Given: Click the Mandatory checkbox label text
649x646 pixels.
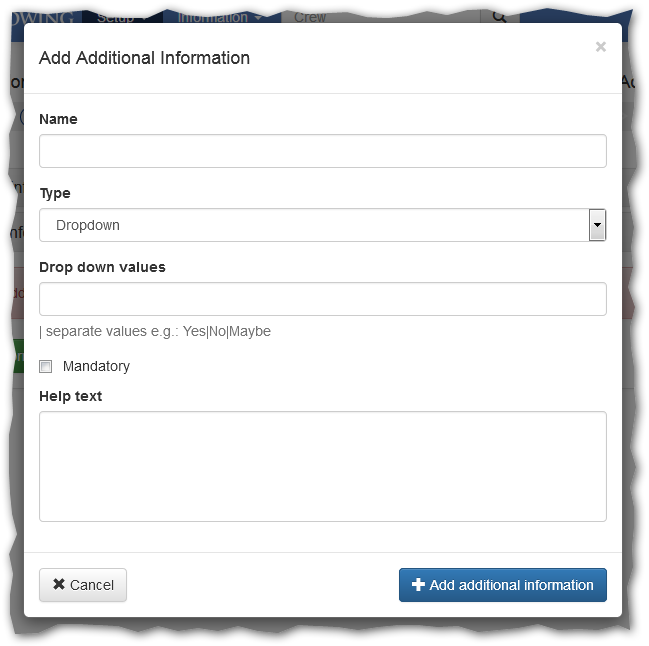Looking at the screenshot, I should [96, 367].
